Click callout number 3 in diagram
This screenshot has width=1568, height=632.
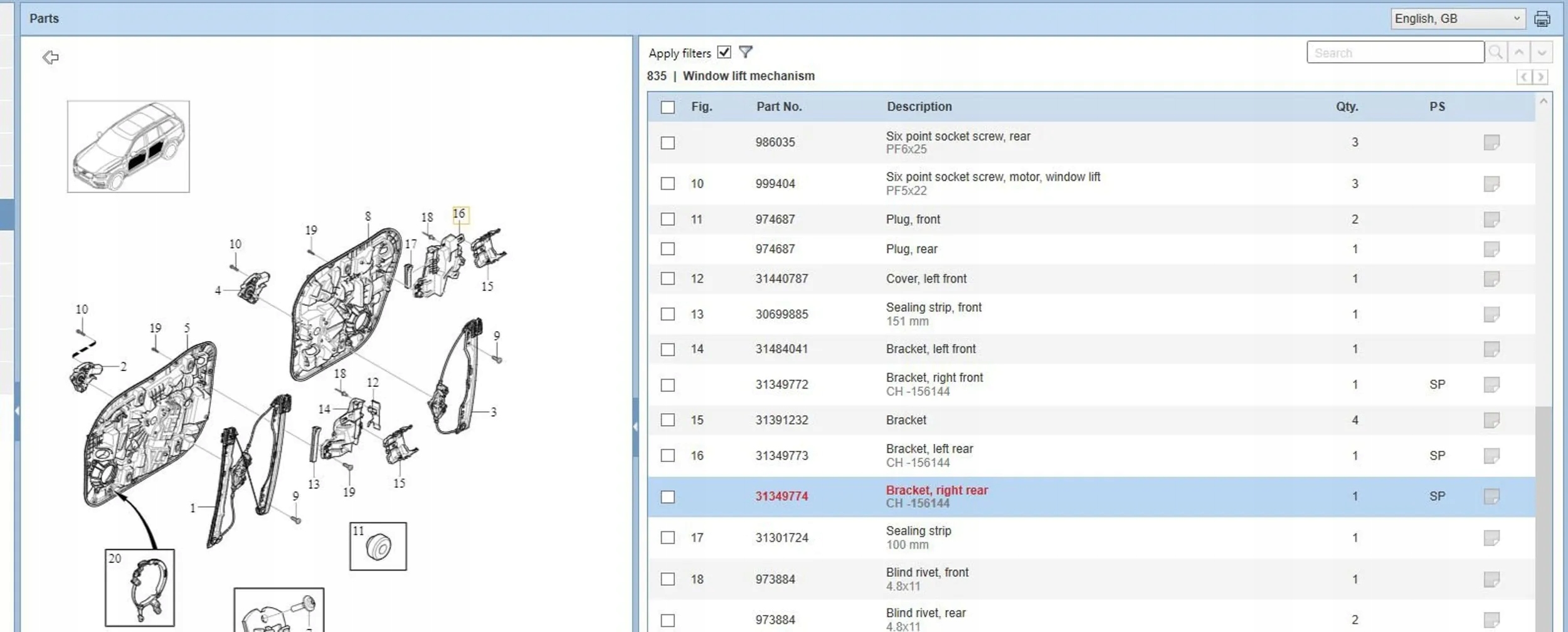494,413
